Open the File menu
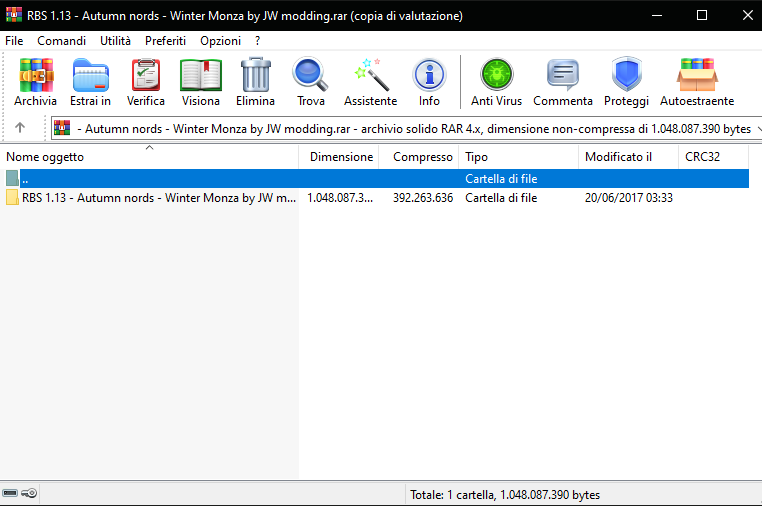 tap(14, 41)
